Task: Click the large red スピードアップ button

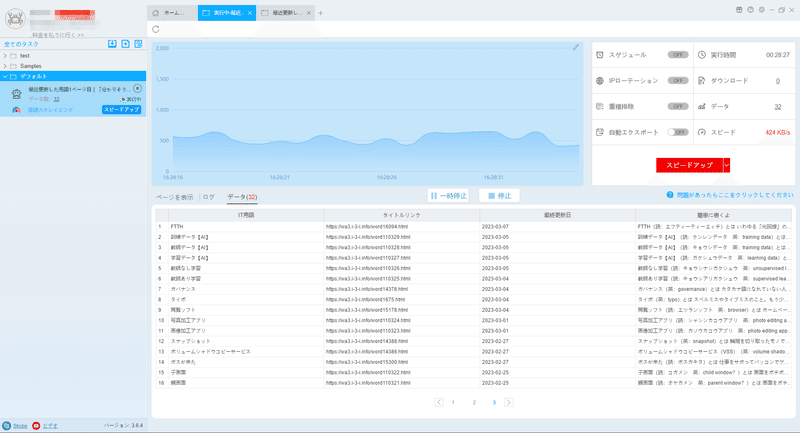Action: coord(690,165)
